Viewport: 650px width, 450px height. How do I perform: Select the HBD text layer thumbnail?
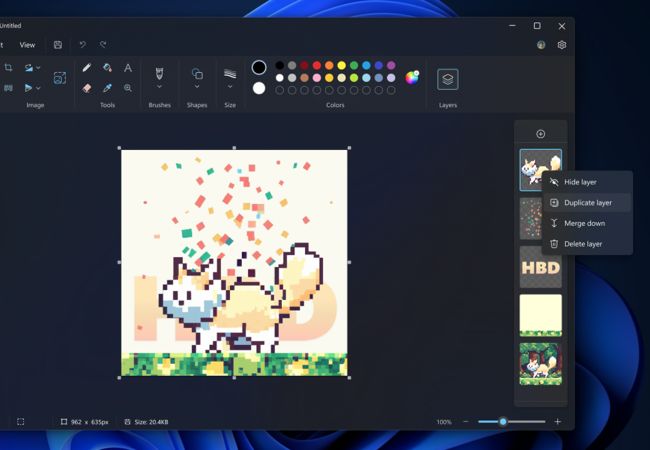click(x=541, y=267)
